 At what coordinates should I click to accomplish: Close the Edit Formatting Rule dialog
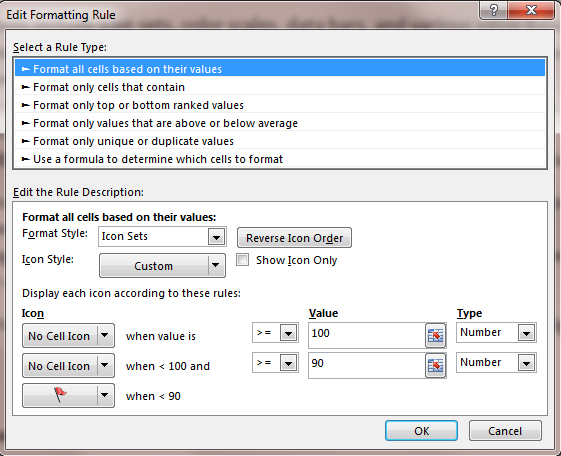531,10
